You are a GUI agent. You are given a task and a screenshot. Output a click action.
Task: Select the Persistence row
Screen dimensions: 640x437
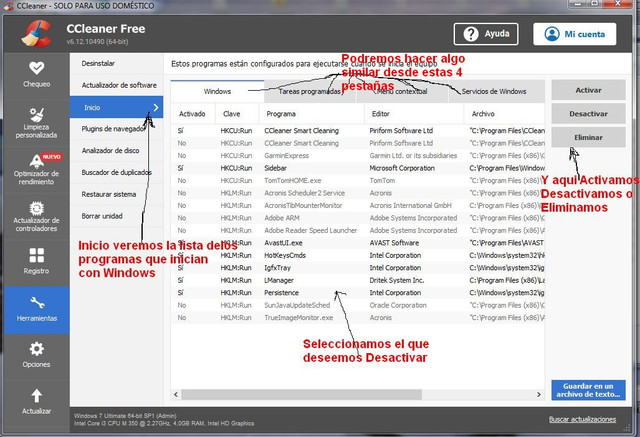(358, 293)
